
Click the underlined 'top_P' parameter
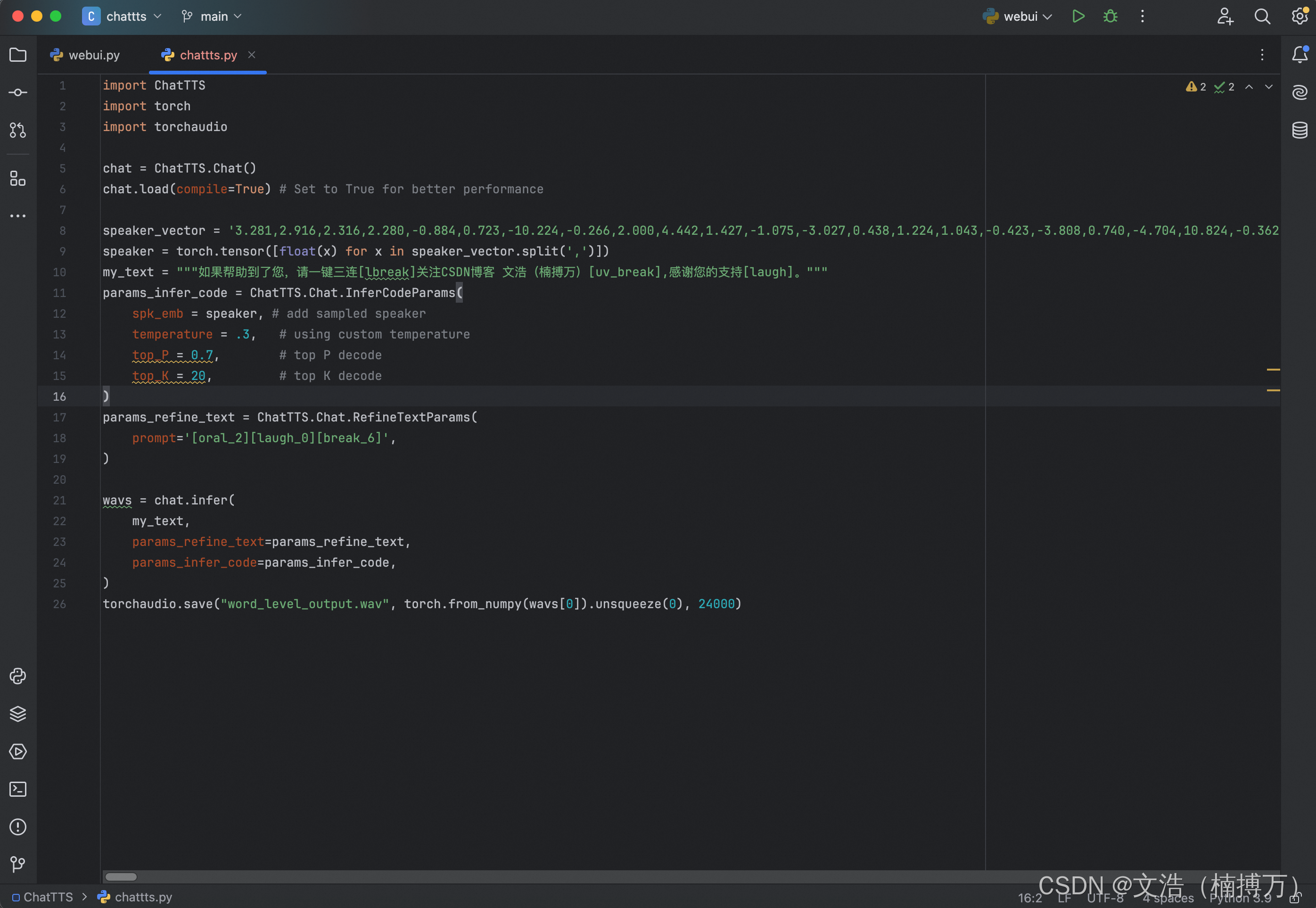click(151, 355)
